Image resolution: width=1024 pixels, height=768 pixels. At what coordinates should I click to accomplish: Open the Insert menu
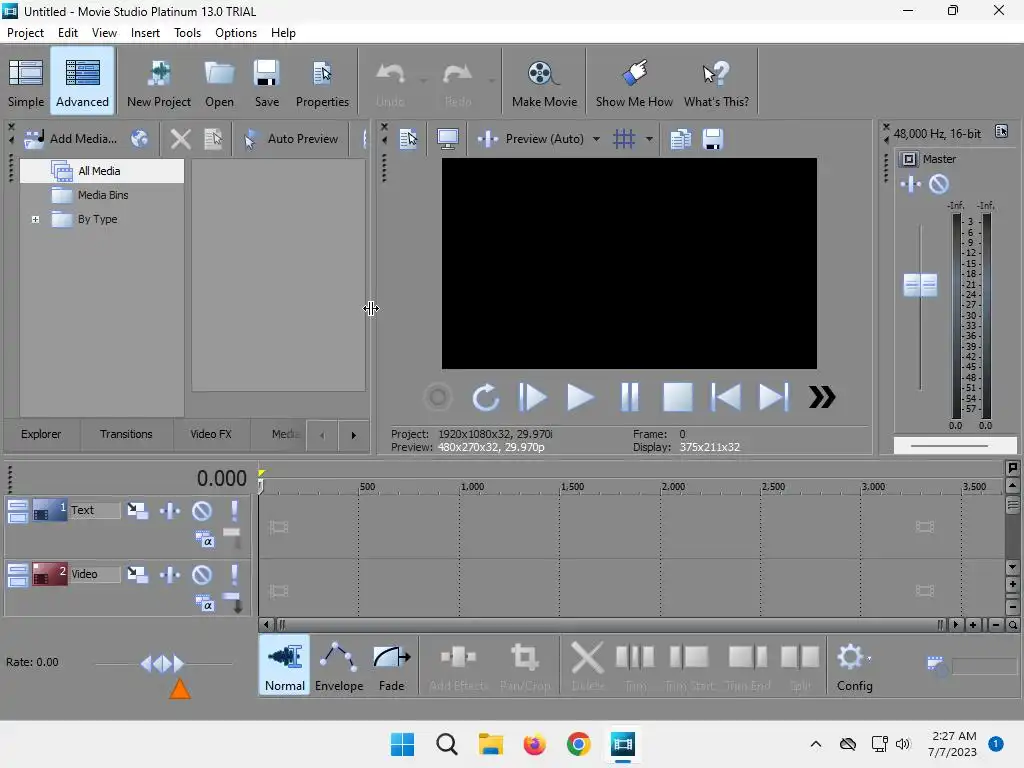coord(145,33)
